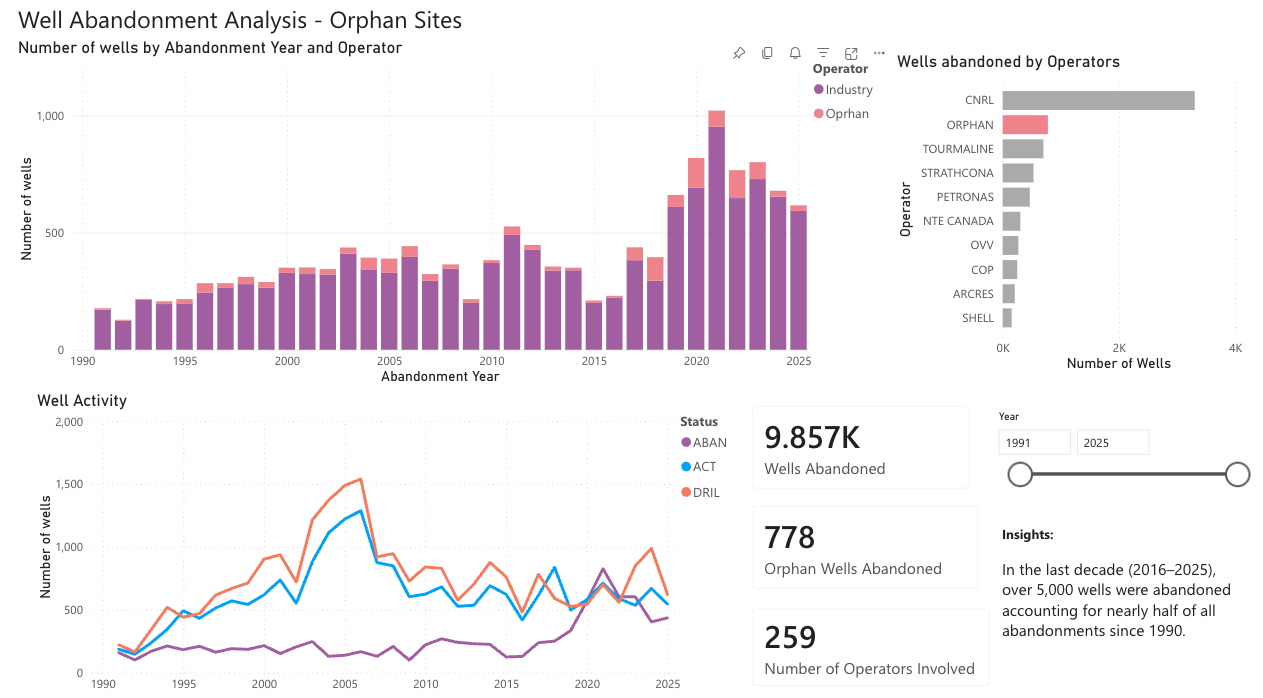The height and width of the screenshot is (698, 1263).
Task: Select the SHELL bar in the Operators chart
Action: (1007, 317)
